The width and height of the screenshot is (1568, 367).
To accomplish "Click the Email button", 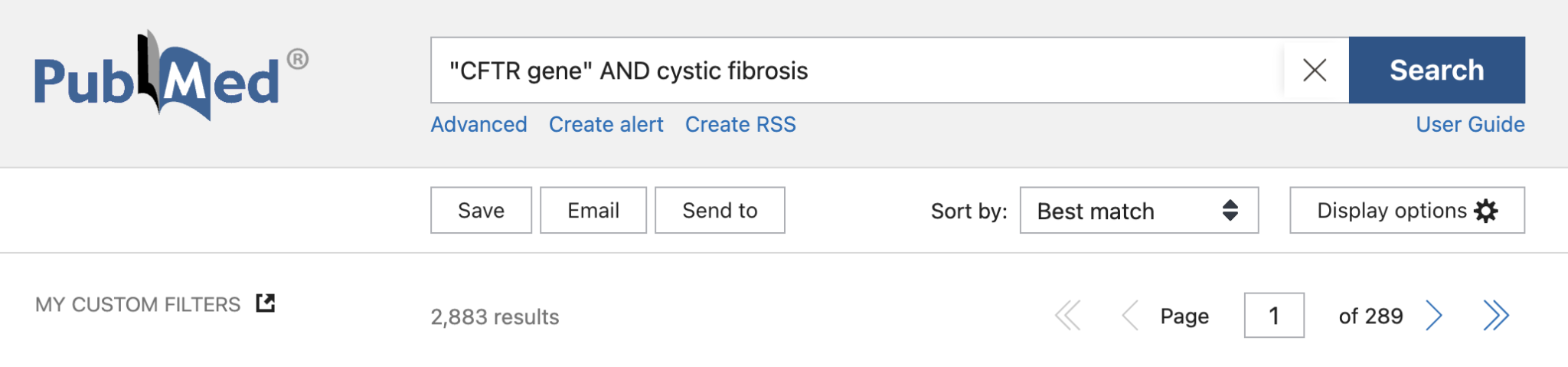I will tap(593, 211).
